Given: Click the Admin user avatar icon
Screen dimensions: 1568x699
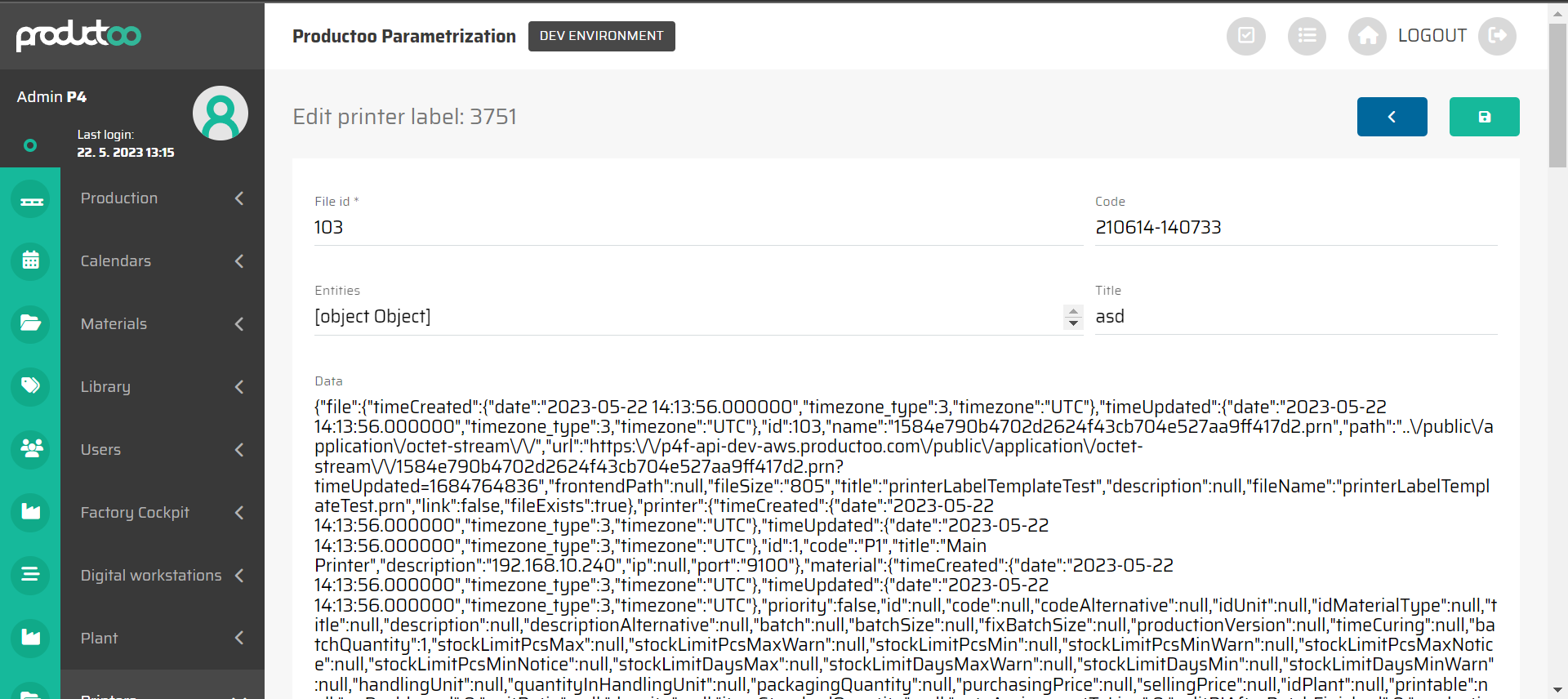Looking at the screenshot, I should [220, 114].
